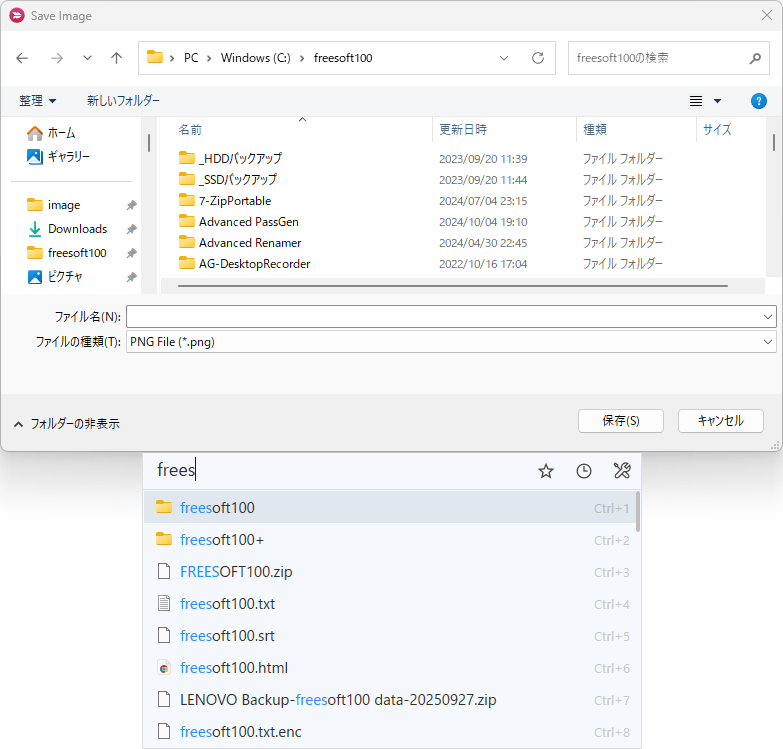Open history clock icon in launcher
783x749 pixels.
[584, 471]
